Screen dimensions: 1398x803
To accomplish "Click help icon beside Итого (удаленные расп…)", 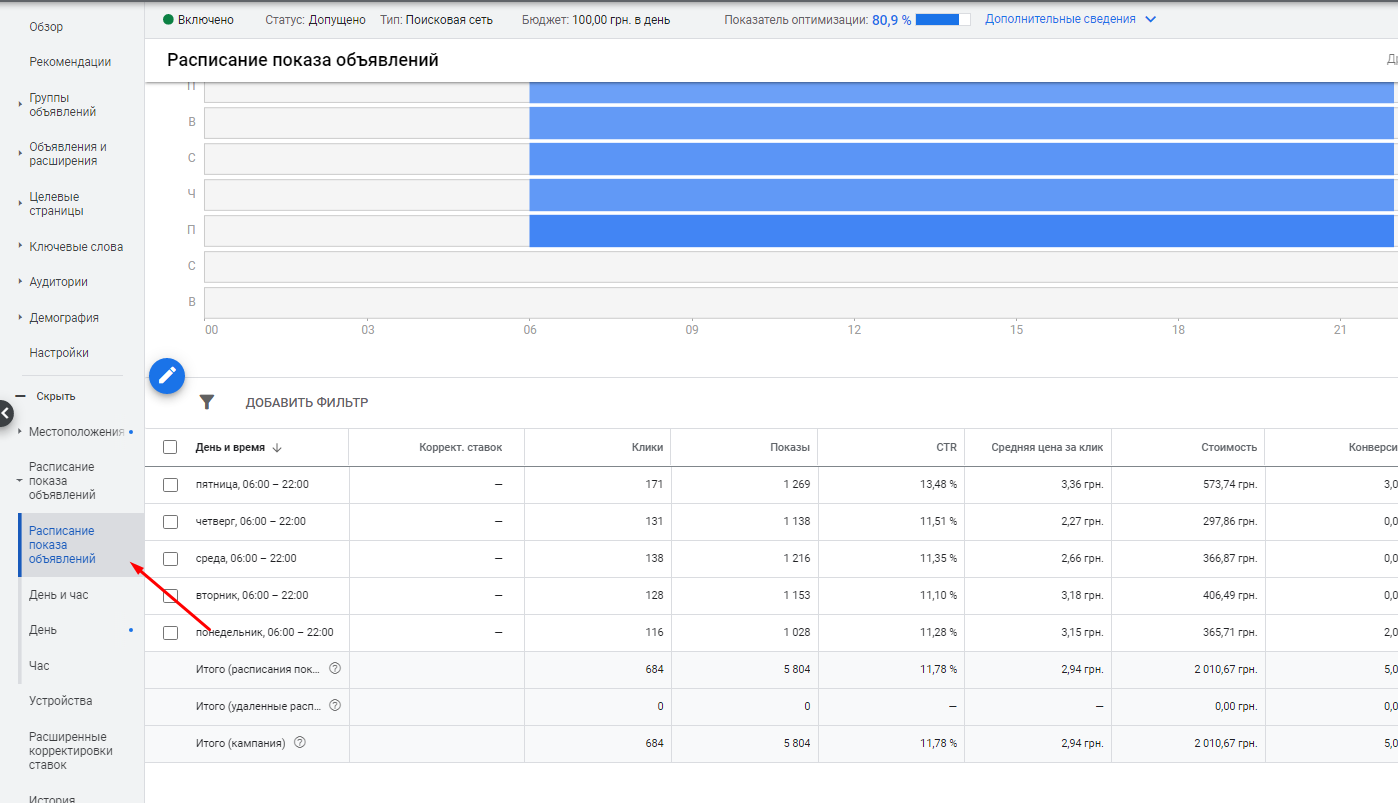I will [335, 706].
